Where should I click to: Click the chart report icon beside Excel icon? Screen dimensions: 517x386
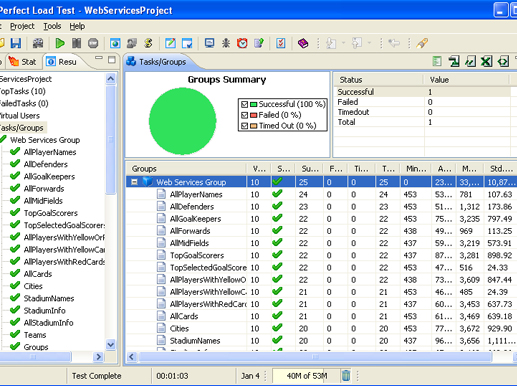(470, 61)
